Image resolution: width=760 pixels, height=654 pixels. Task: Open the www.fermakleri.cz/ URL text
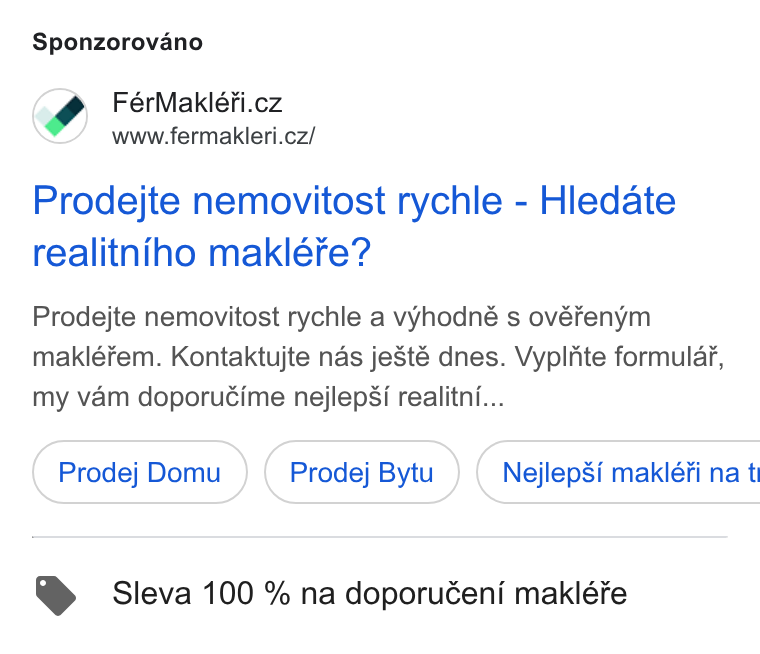[x=214, y=136]
